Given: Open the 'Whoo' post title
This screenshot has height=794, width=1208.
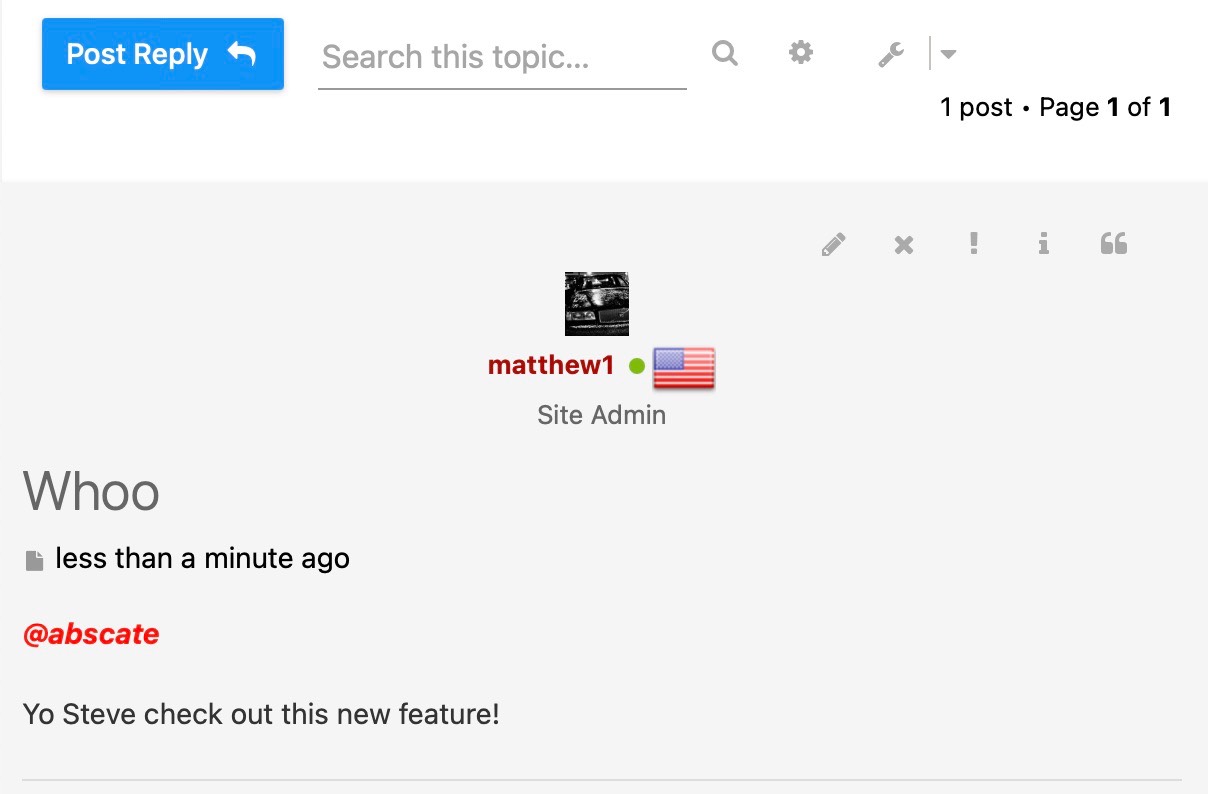Looking at the screenshot, I should [91, 491].
